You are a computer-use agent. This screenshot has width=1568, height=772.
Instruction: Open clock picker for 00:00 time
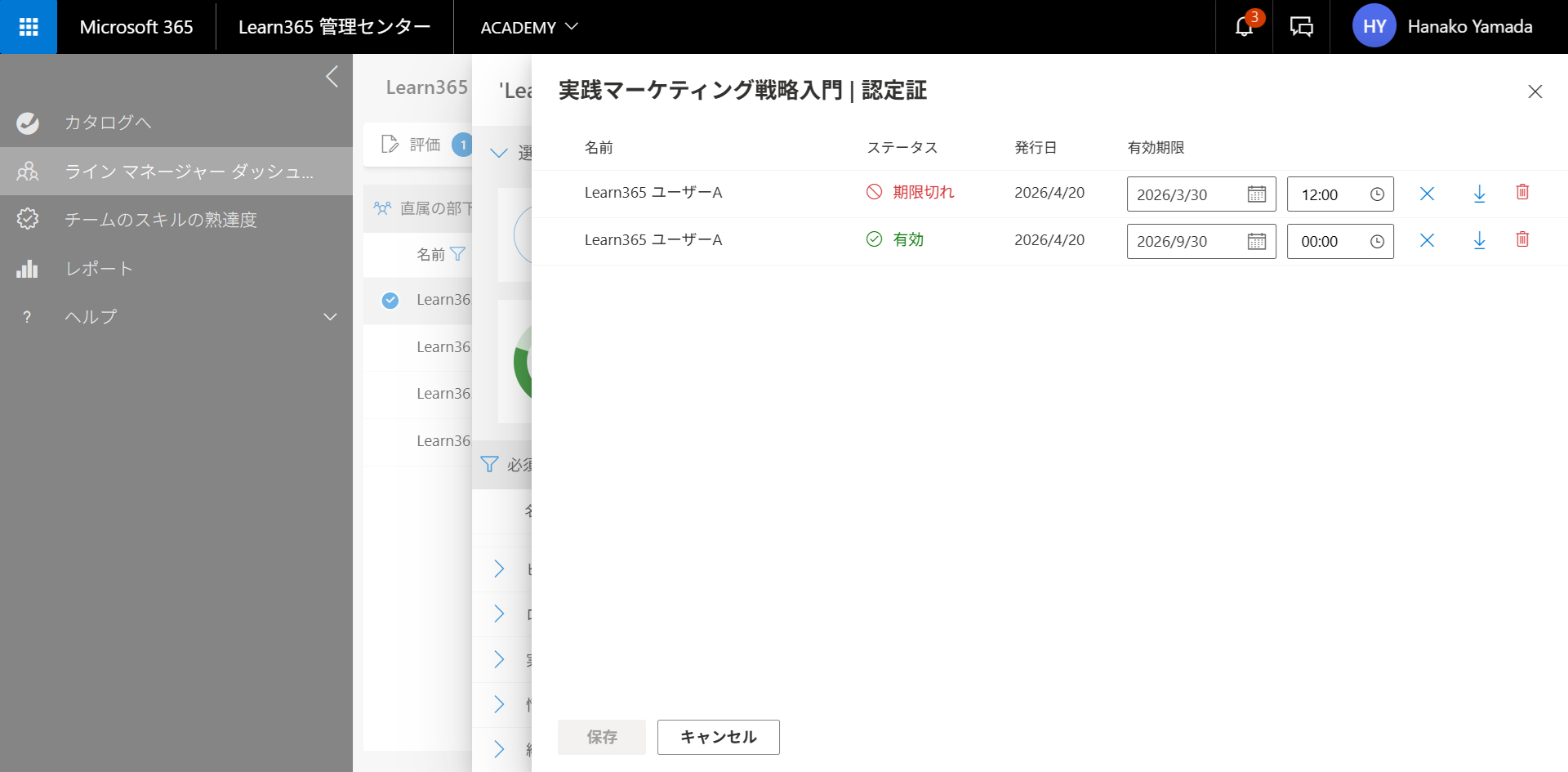(x=1377, y=242)
